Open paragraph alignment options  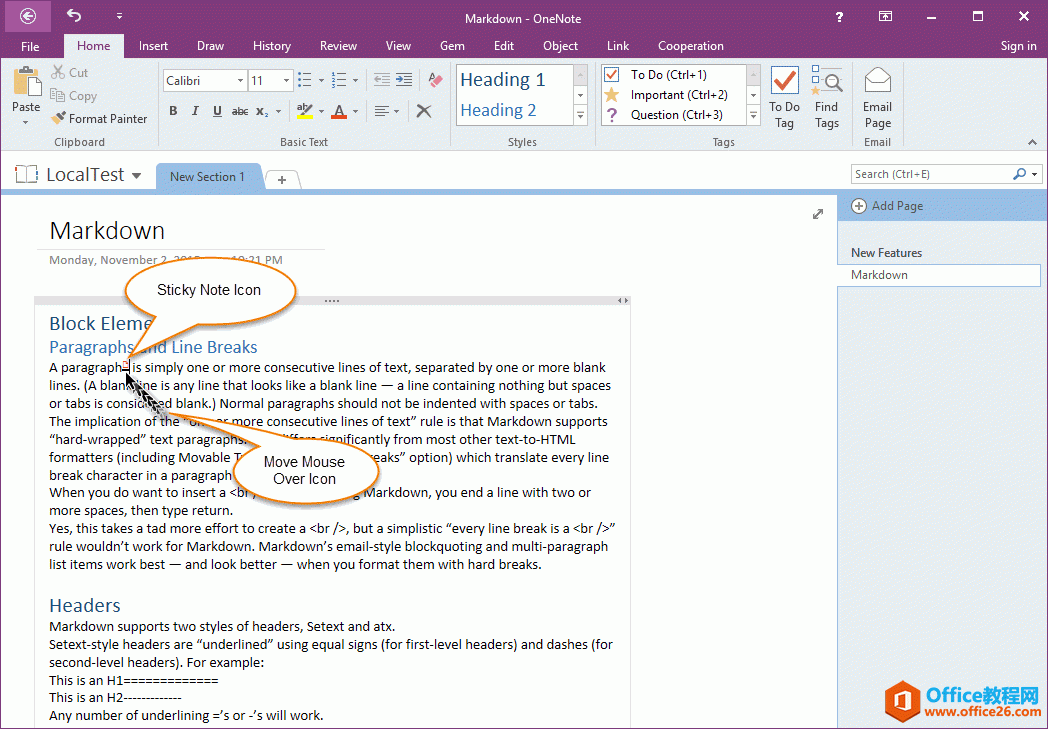(386, 111)
